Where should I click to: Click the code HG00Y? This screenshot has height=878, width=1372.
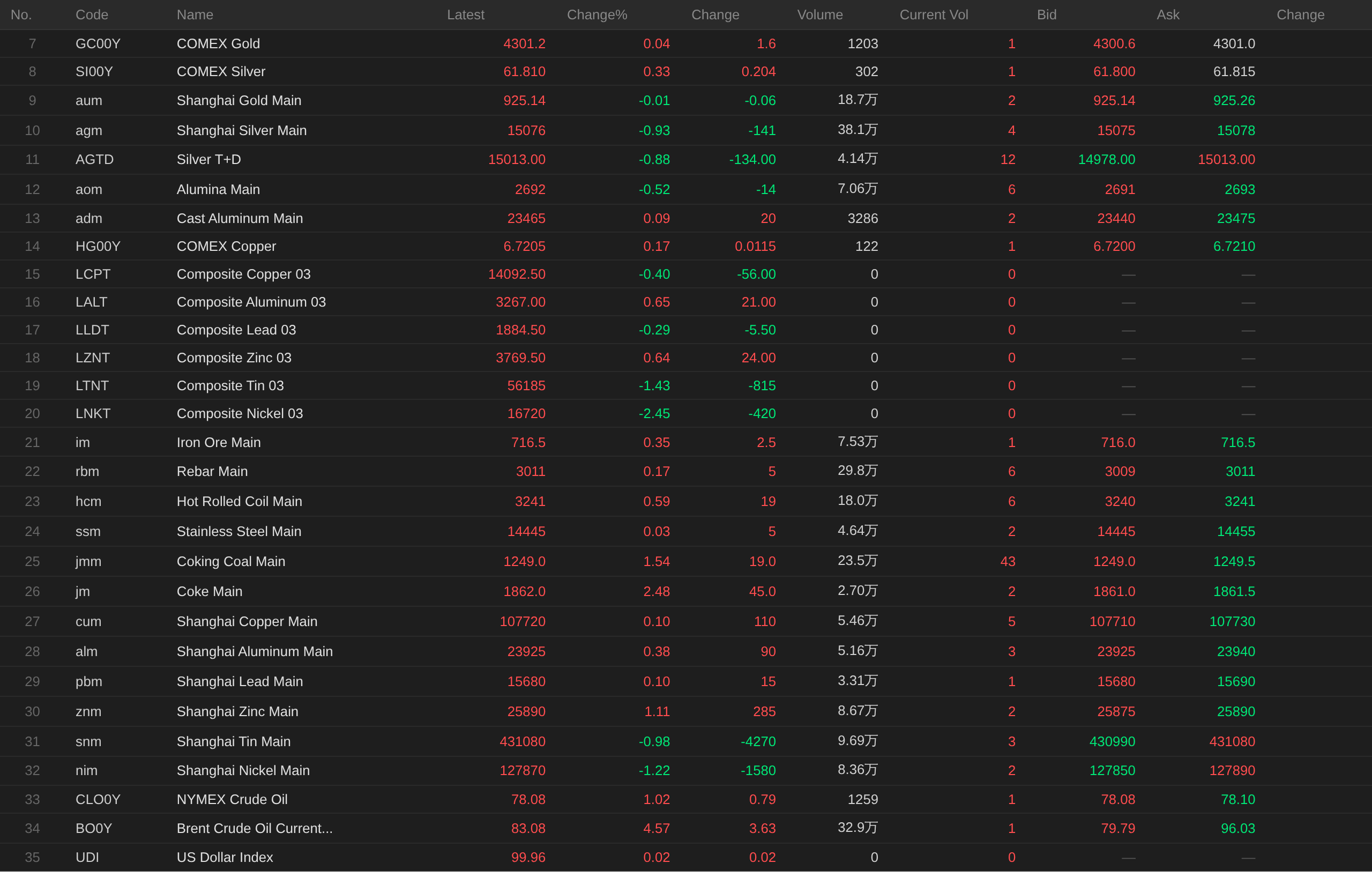click(x=98, y=247)
